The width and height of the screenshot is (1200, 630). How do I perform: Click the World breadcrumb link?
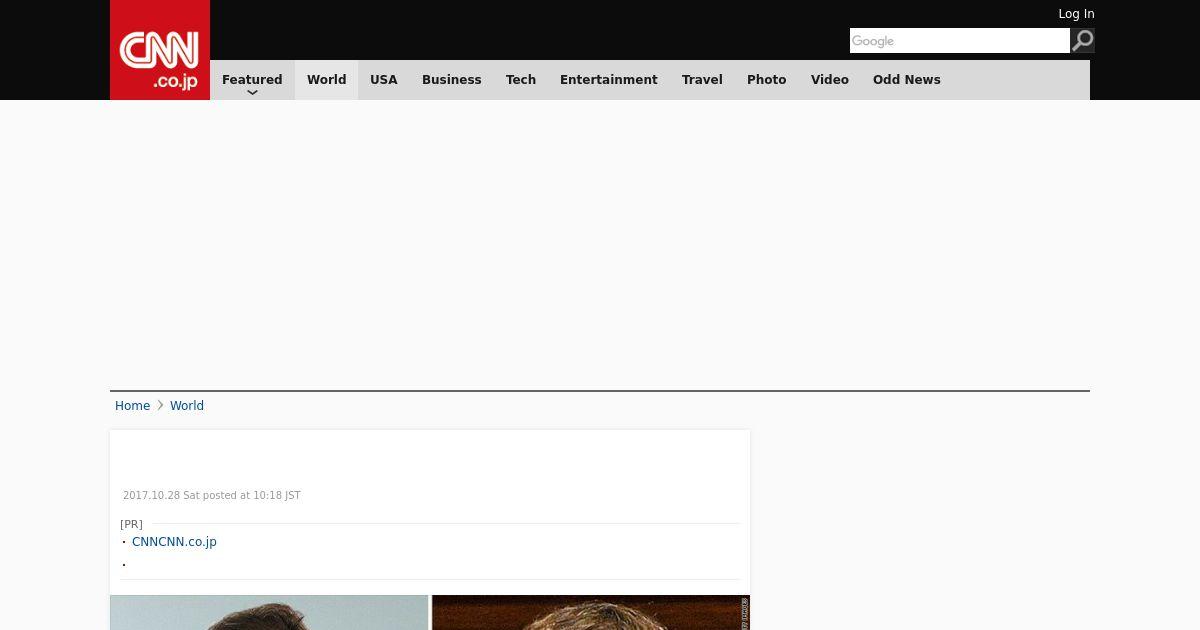pos(187,406)
